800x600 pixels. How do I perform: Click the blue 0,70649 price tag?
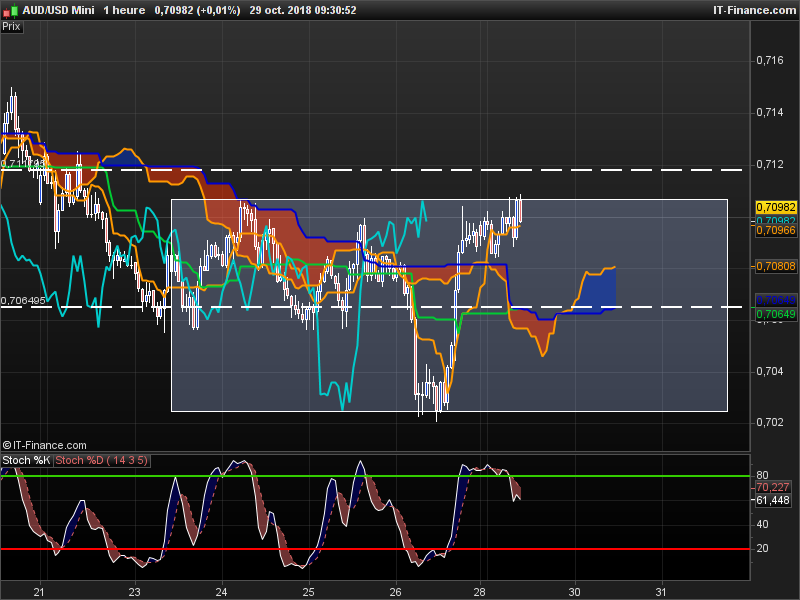[x=776, y=299]
